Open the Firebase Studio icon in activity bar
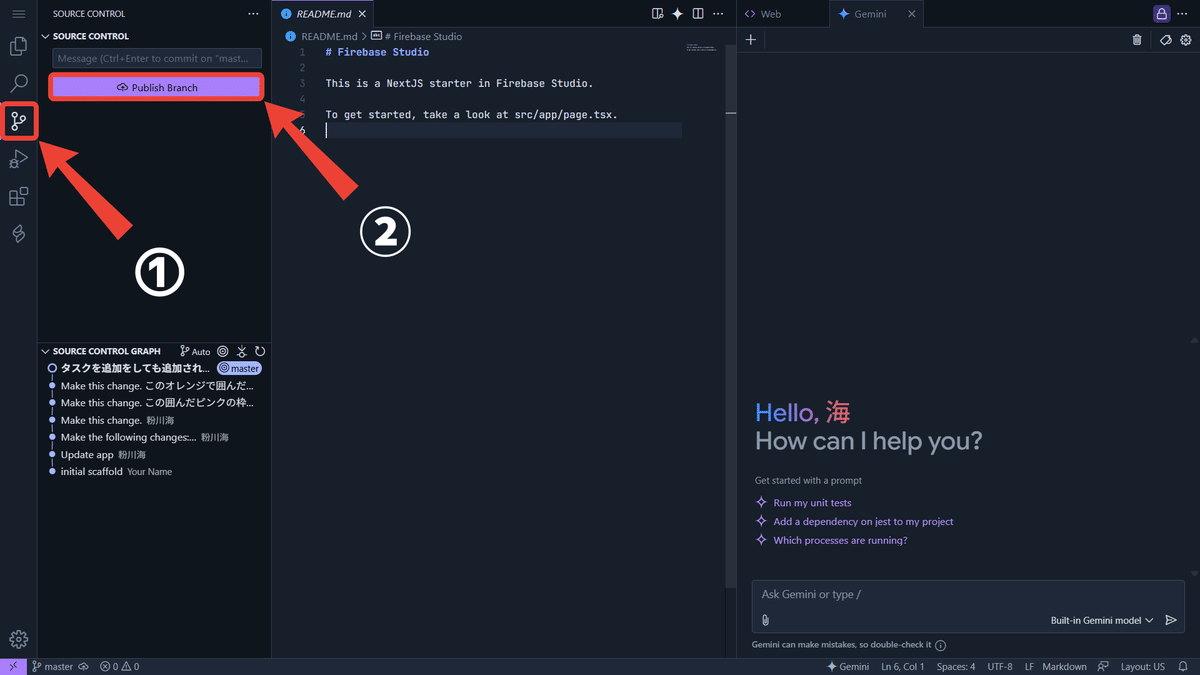This screenshot has width=1200, height=675. 18,234
